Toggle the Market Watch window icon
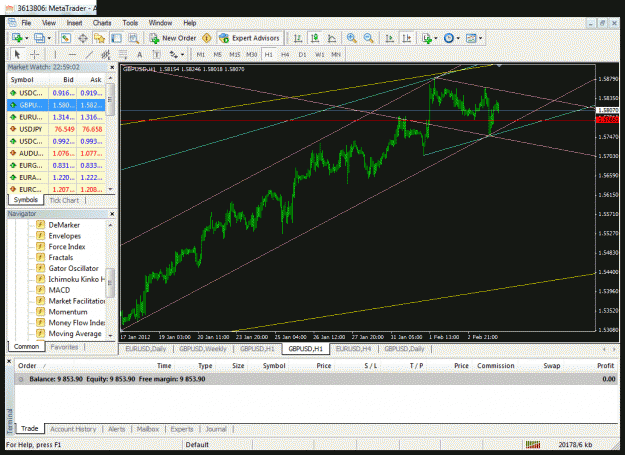Image resolution: width=625 pixels, height=455 pixels. coord(66,38)
